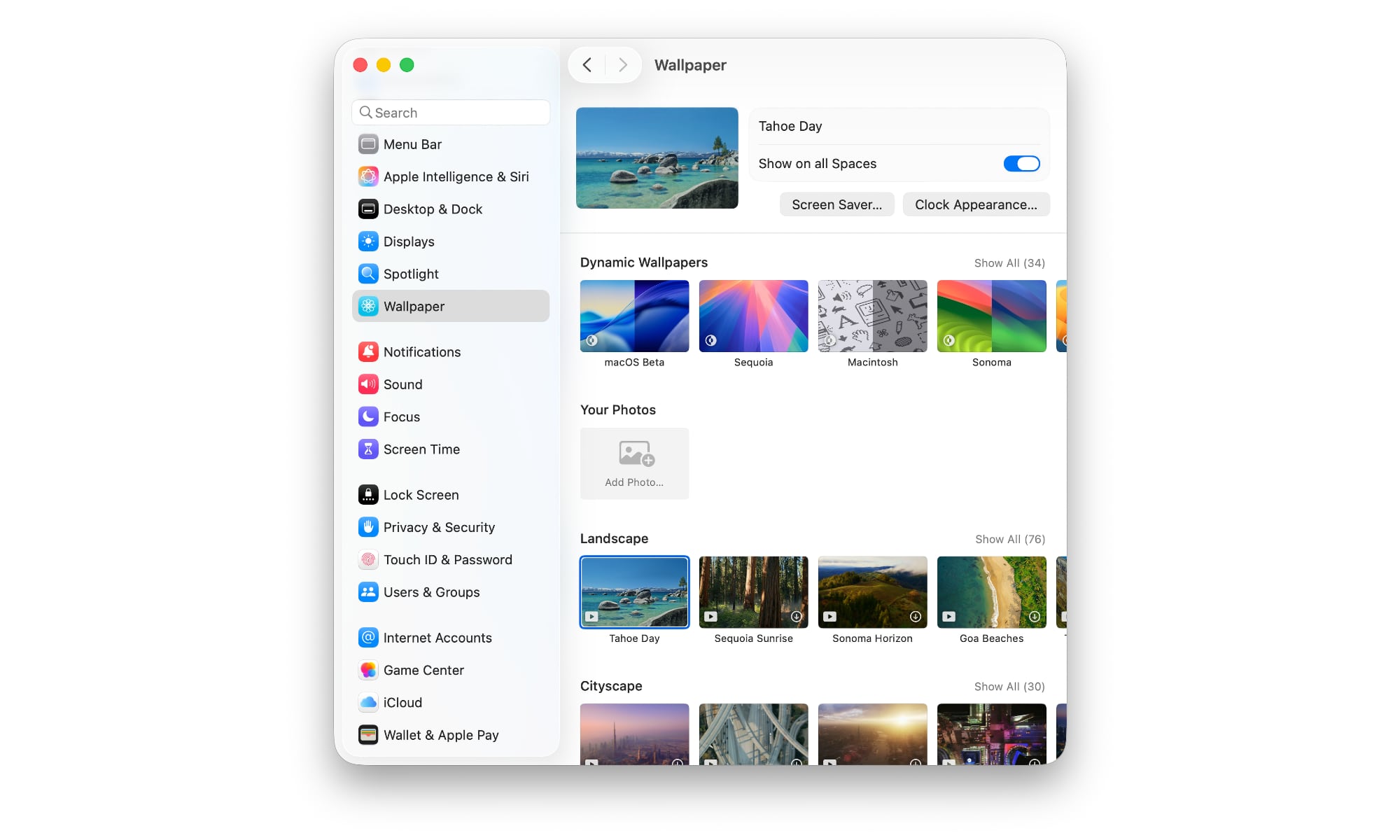Switch to Desktop & Dock pane
The width and height of the screenshot is (1400, 840).
pos(451,209)
